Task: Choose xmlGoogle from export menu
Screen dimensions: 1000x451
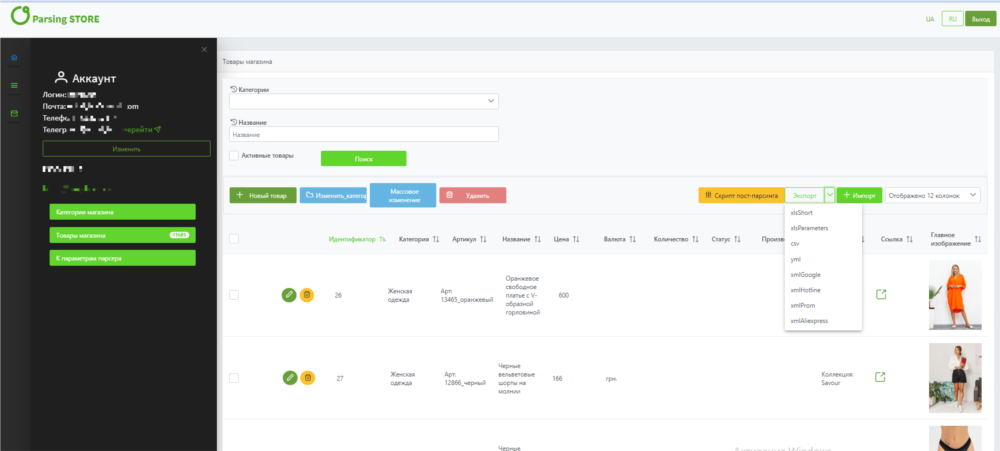Action: tap(805, 274)
